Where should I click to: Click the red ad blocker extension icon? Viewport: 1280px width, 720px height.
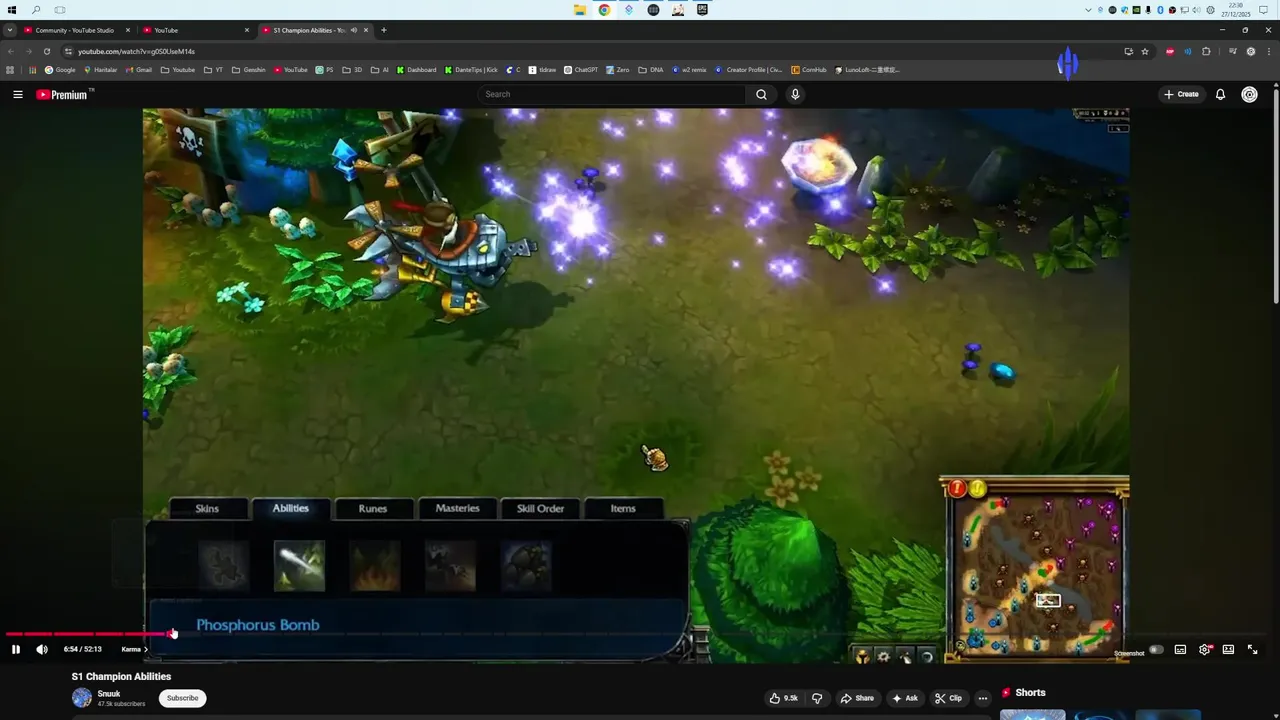pyautogui.click(x=1170, y=51)
